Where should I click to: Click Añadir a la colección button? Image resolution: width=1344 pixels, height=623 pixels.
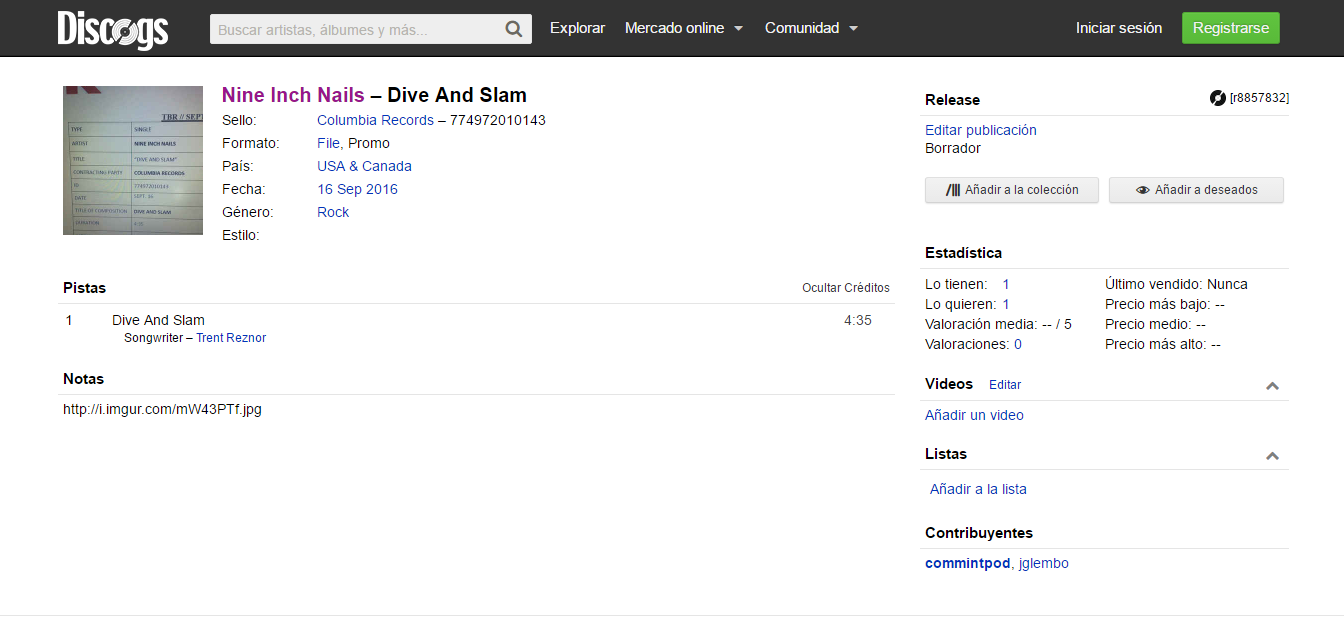tap(1012, 190)
